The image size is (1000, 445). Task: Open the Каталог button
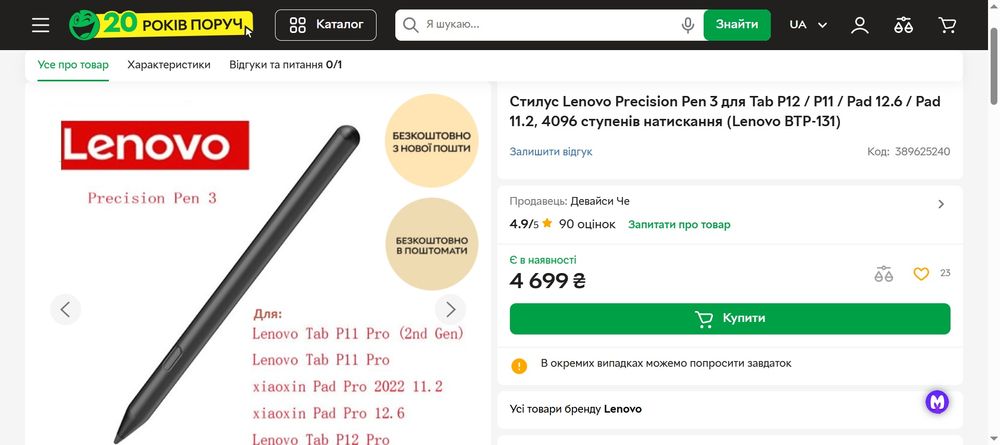coord(326,25)
